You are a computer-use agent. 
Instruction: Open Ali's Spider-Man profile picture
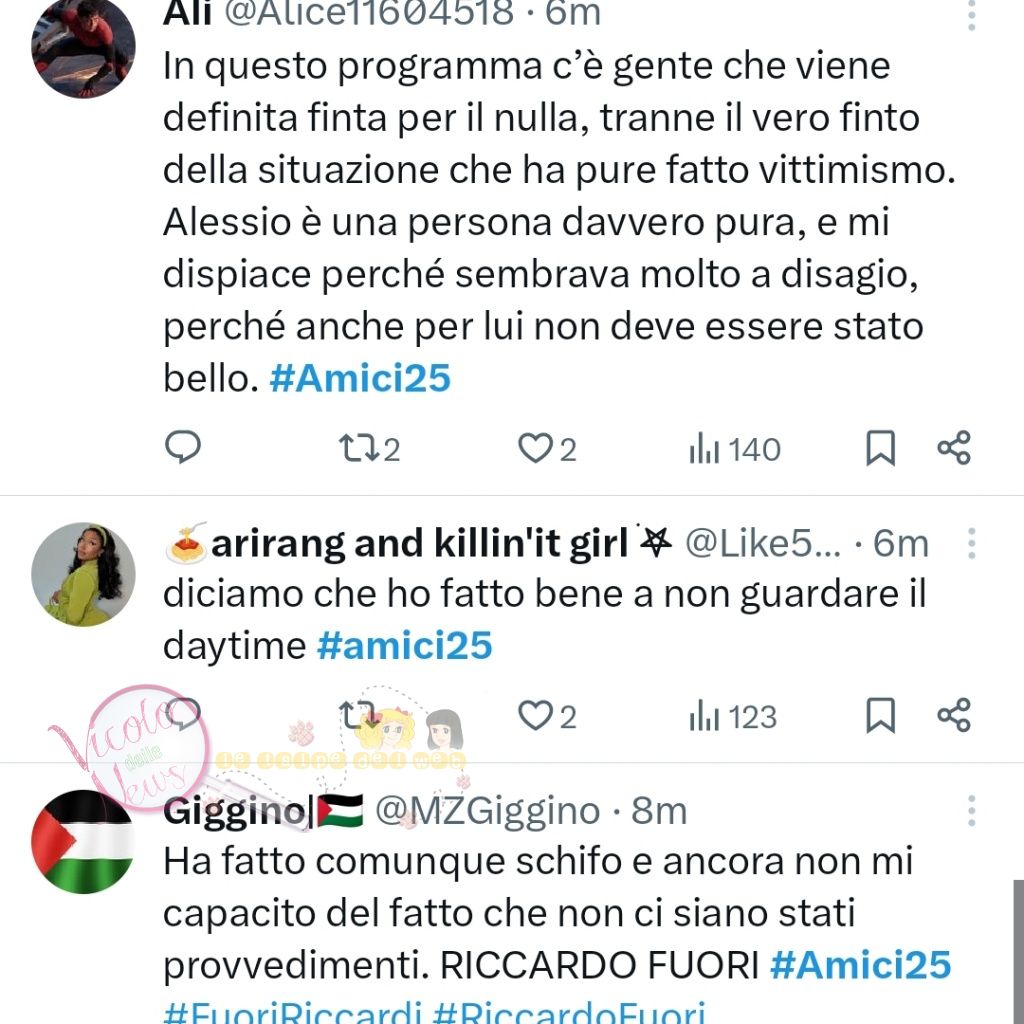(83, 47)
